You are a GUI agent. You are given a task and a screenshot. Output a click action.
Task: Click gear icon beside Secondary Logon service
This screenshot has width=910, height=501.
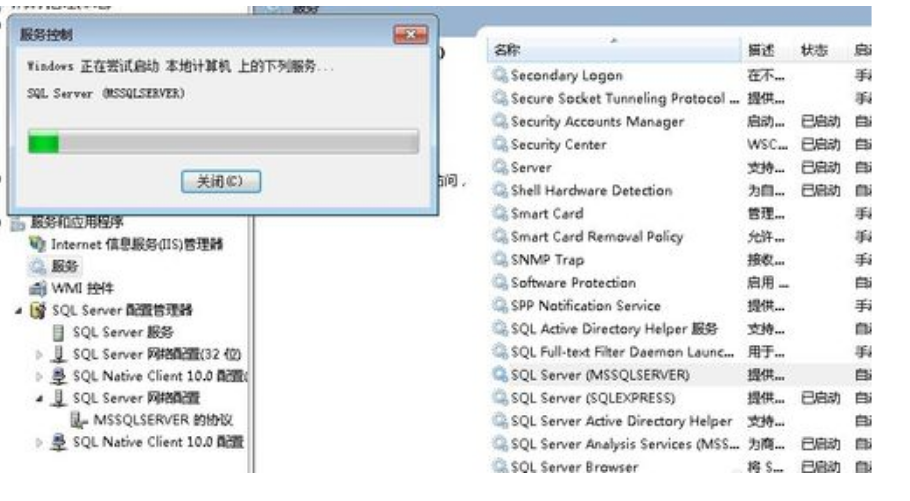[x=500, y=76]
